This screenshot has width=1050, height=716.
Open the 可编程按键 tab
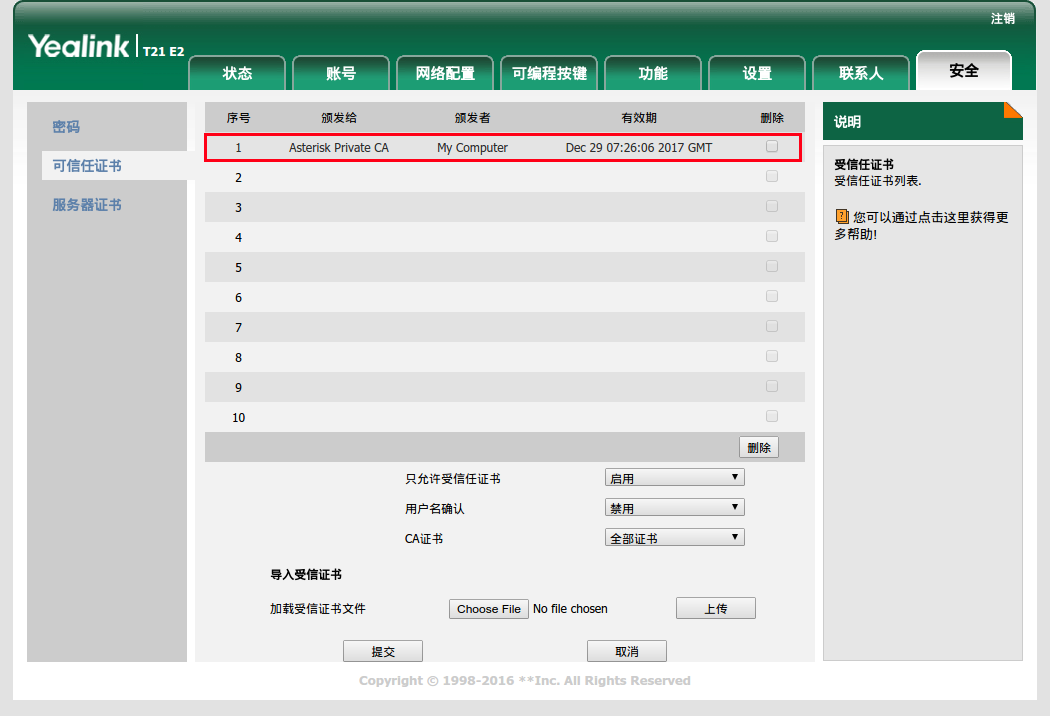coord(549,73)
